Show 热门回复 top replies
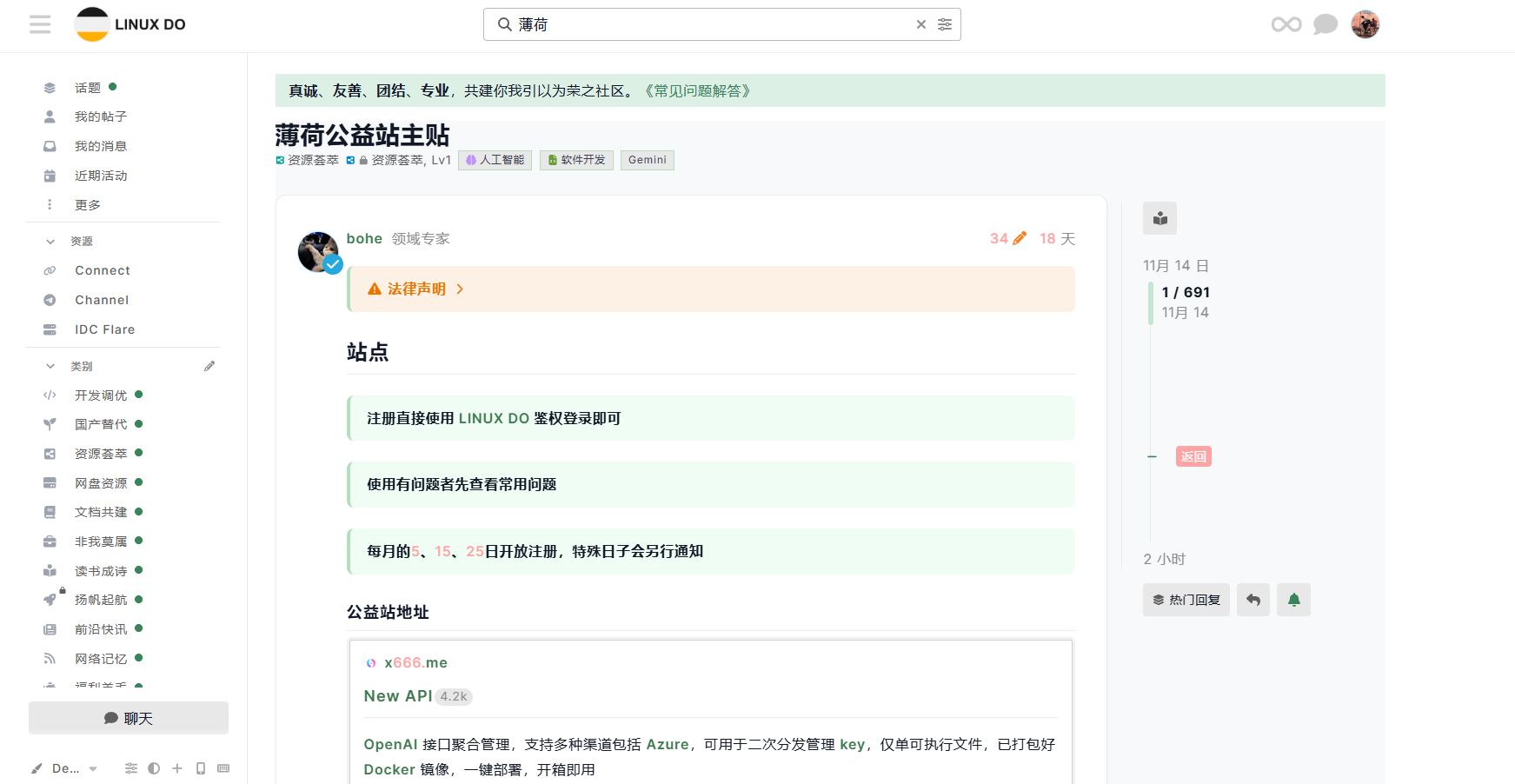 (1186, 600)
